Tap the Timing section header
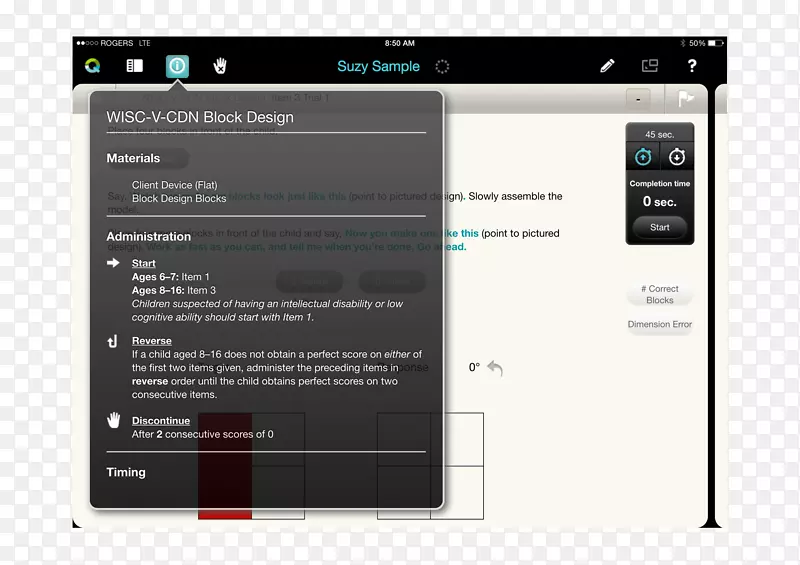 [x=126, y=472]
